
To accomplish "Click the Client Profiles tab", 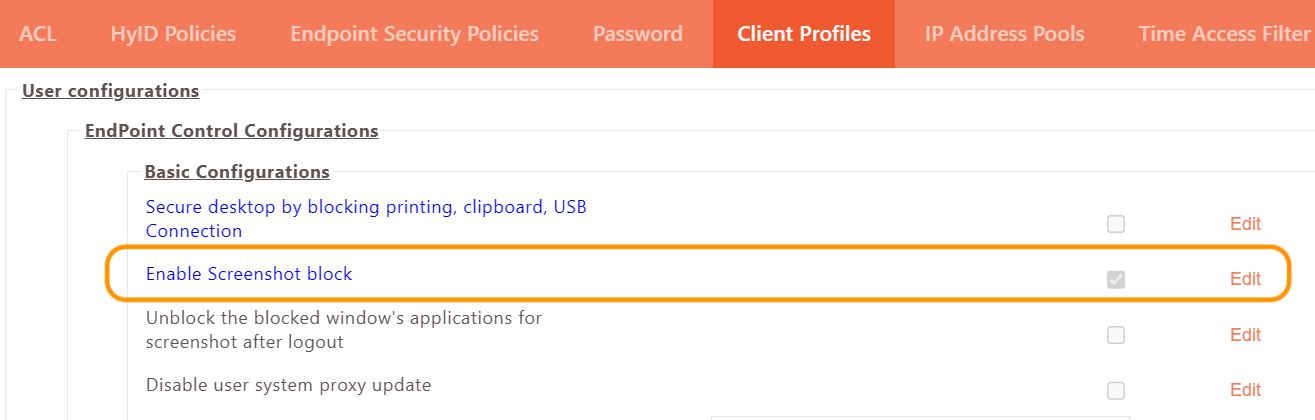I will point(803,34).
